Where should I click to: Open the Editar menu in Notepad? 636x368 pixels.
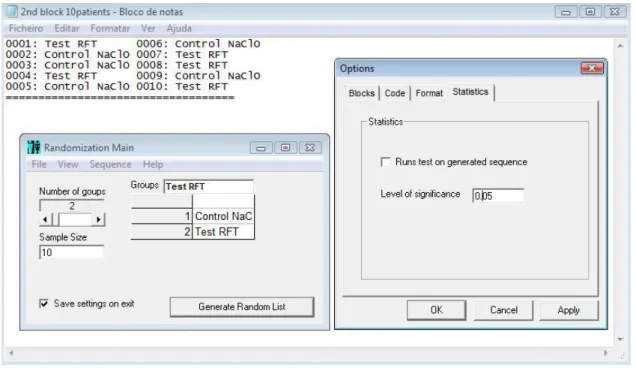pyautogui.click(x=67, y=28)
